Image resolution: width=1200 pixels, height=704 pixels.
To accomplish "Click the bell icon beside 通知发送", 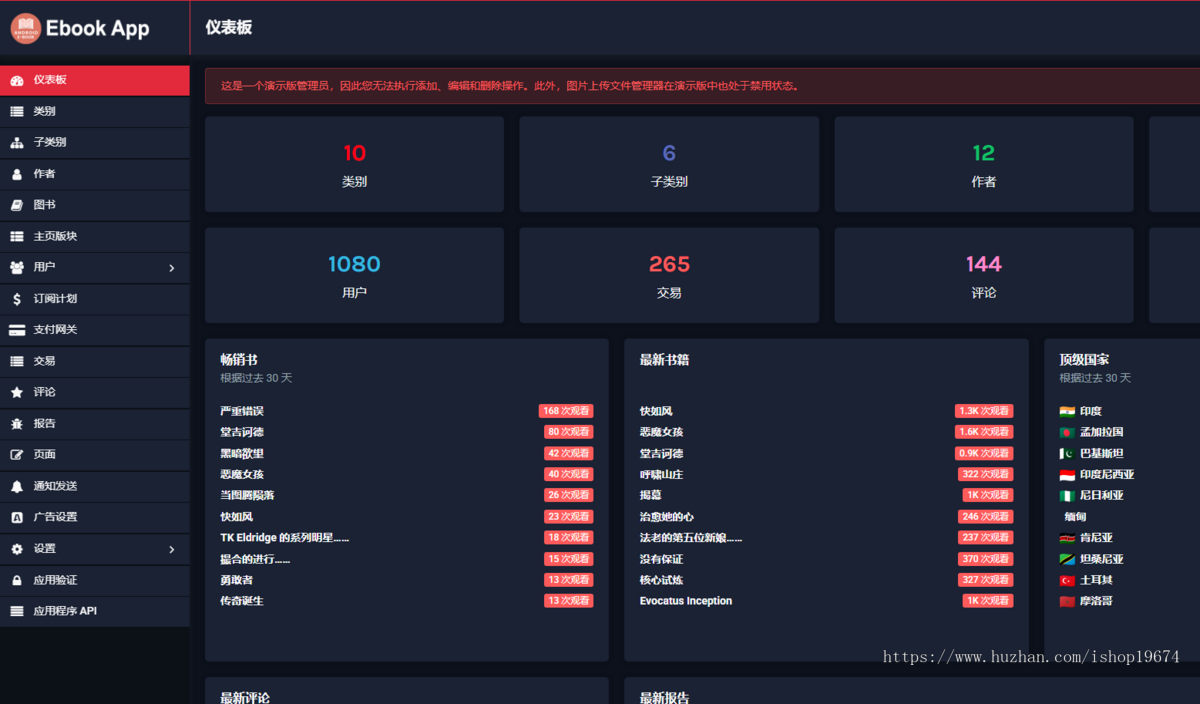I will (x=16, y=486).
